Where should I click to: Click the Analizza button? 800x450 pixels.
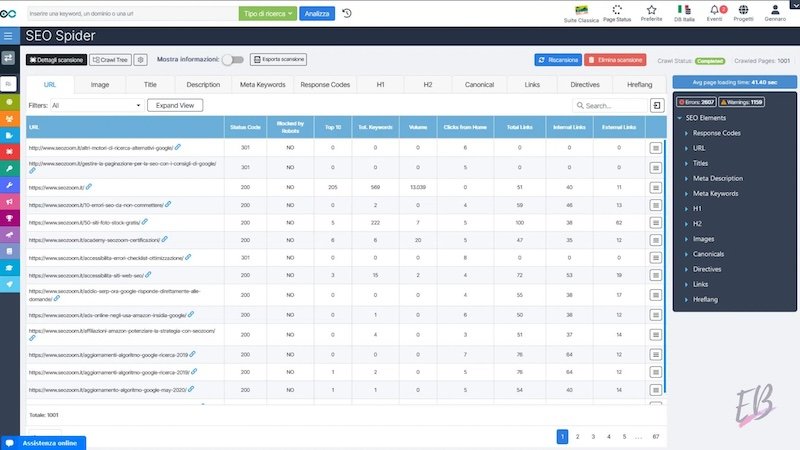click(x=317, y=13)
